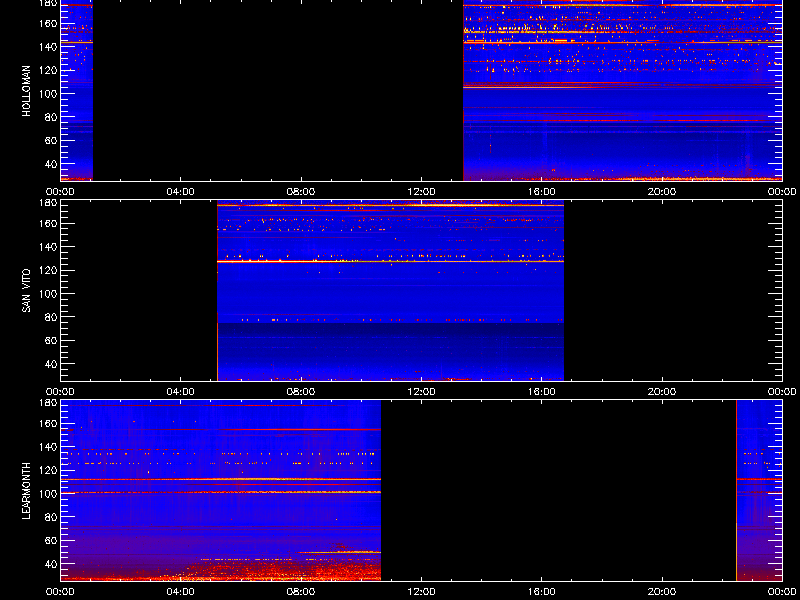Click the 16:00 time label under San Vito panel
The width and height of the screenshot is (800, 600).
(542, 392)
